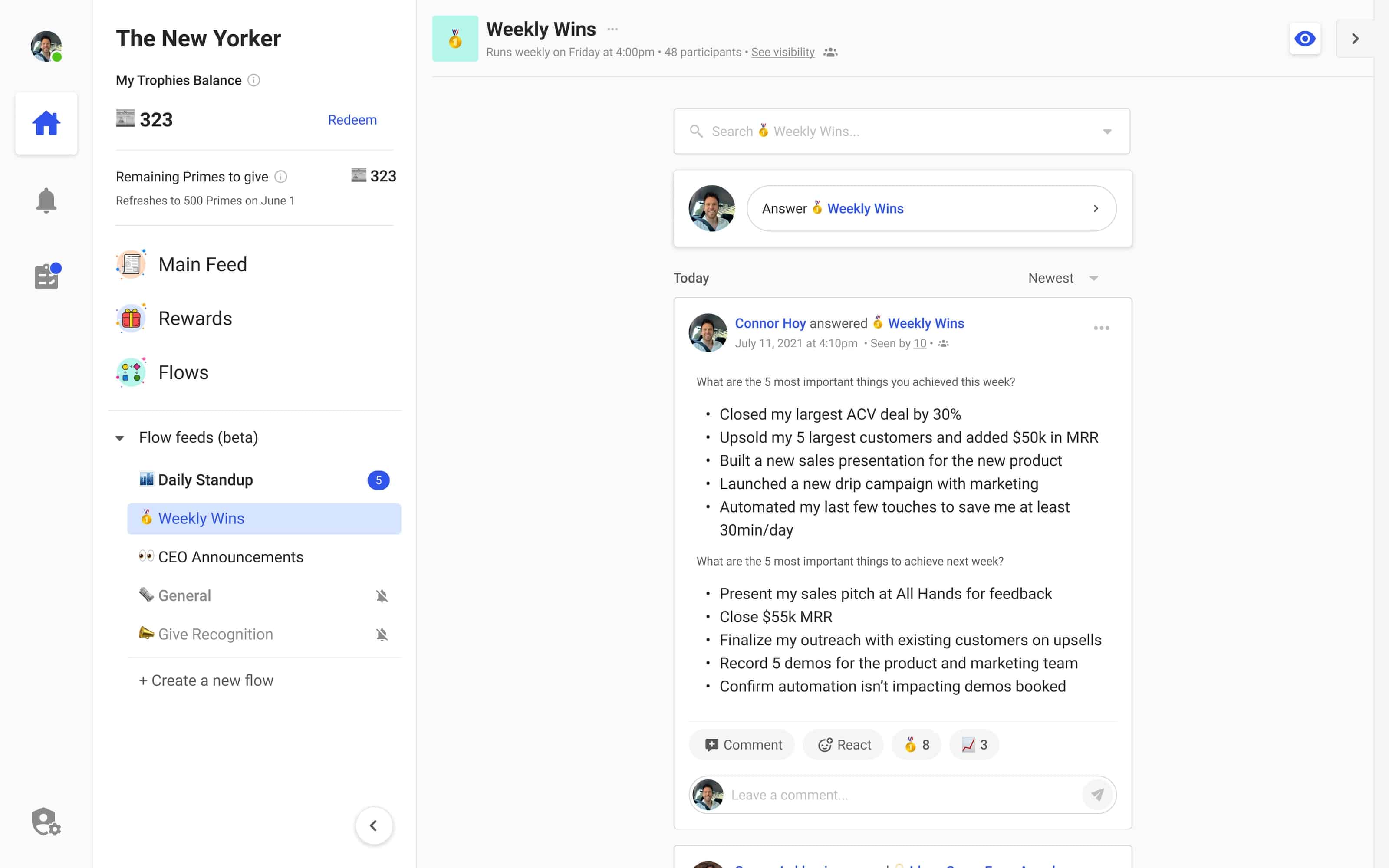Image resolution: width=1389 pixels, height=868 pixels.
Task: Open notifications via the bell icon
Action: pyautogui.click(x=46, y=199)
